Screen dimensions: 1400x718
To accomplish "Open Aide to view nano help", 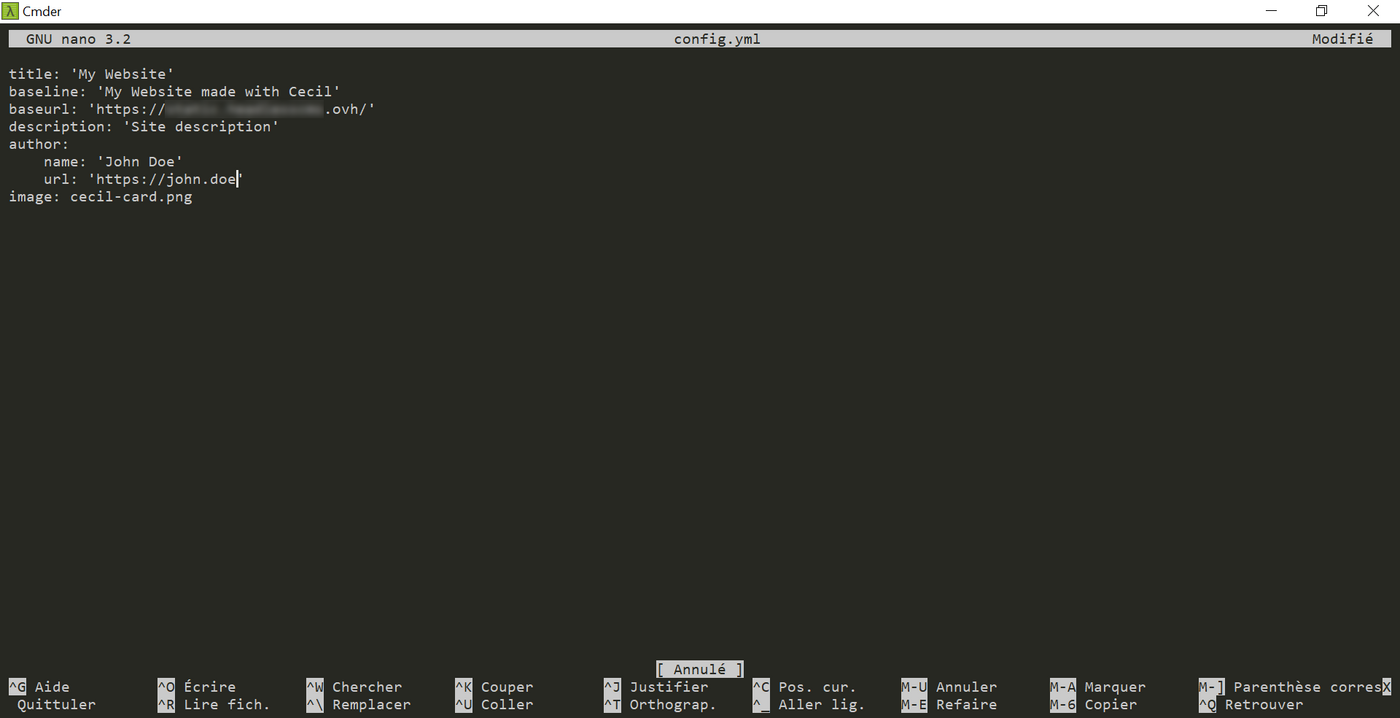I will tap(53, 687).
